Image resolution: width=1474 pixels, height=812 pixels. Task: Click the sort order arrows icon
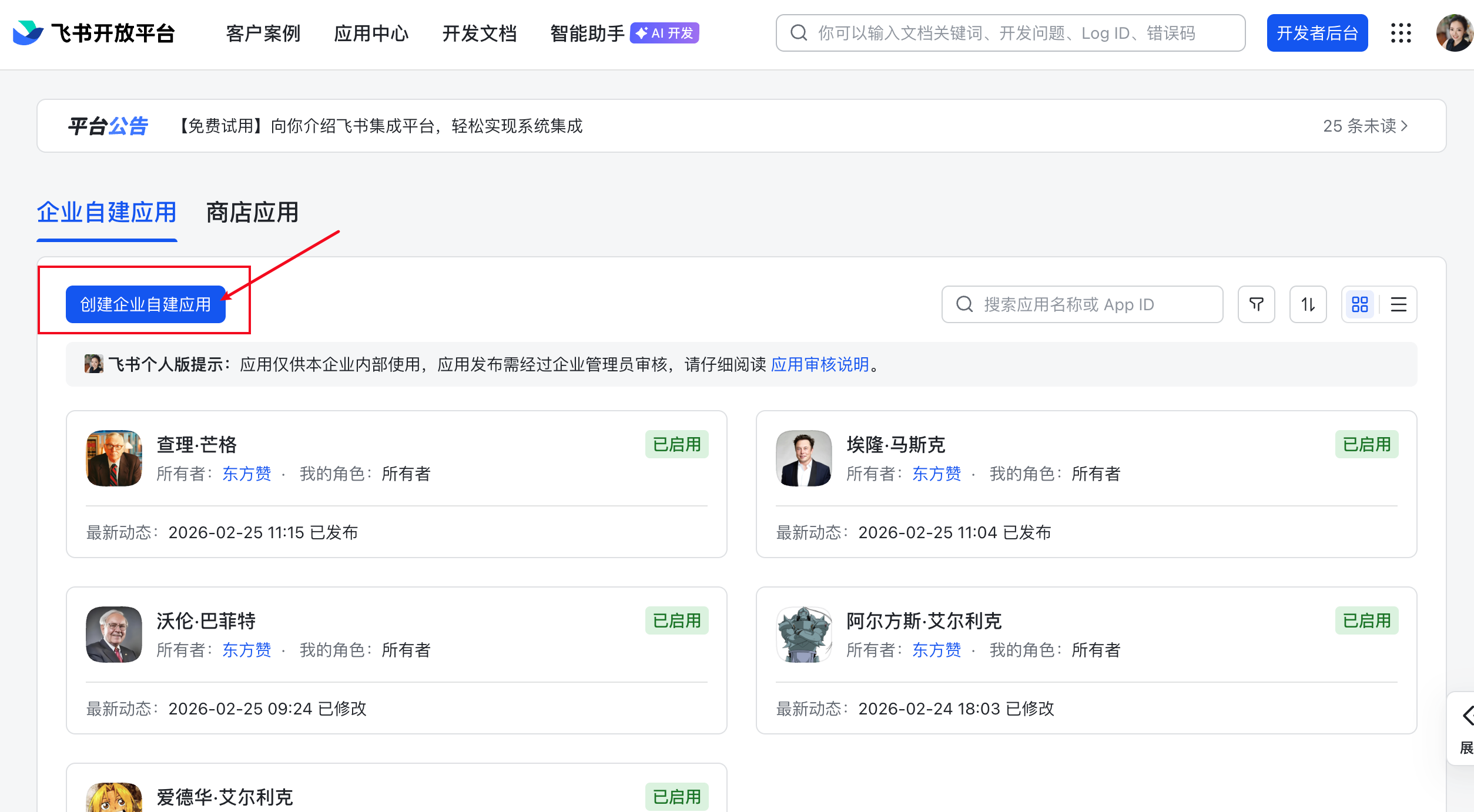point(1308,304)
